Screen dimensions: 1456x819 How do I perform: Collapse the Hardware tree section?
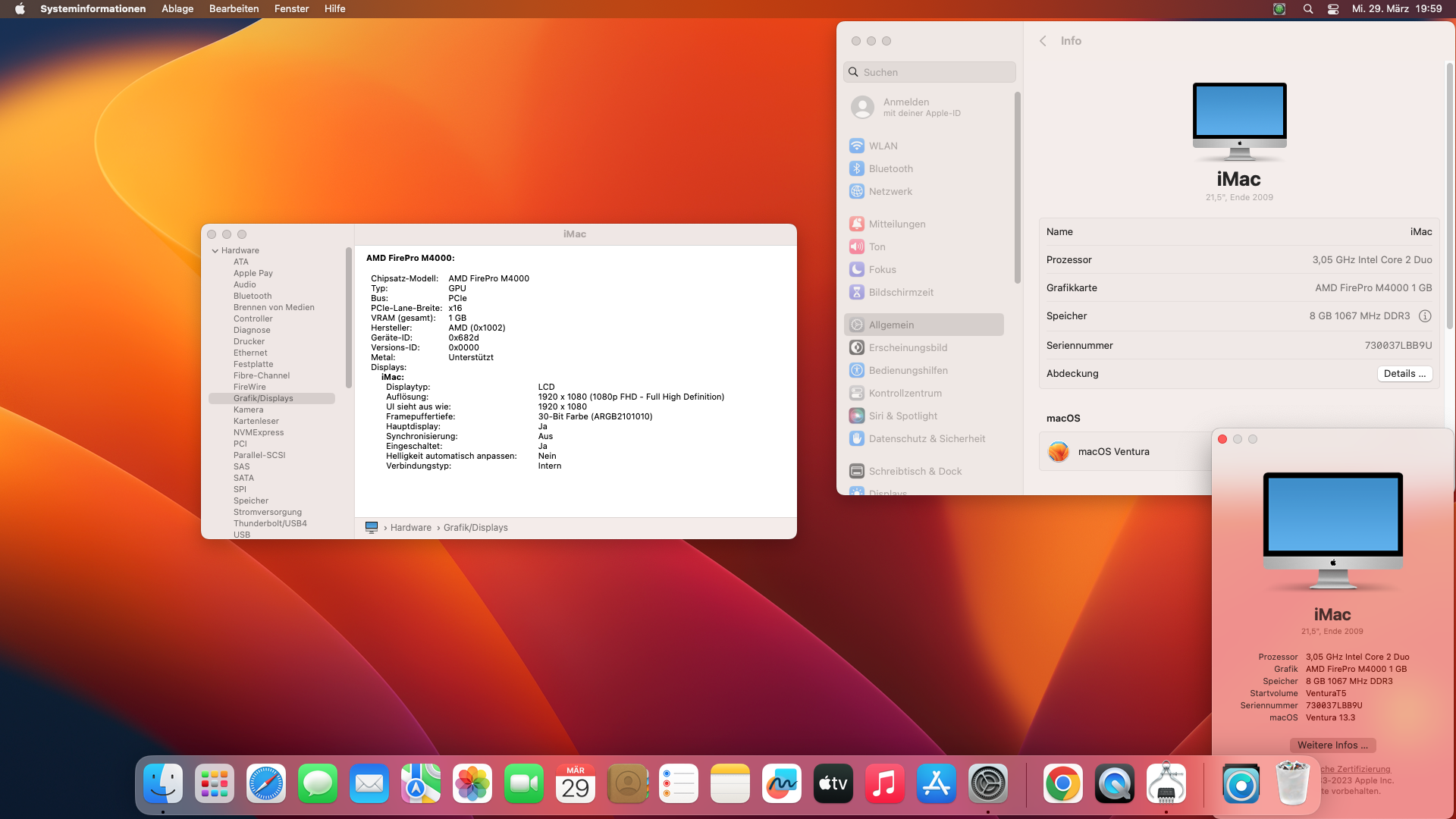(x=215, y=251)
